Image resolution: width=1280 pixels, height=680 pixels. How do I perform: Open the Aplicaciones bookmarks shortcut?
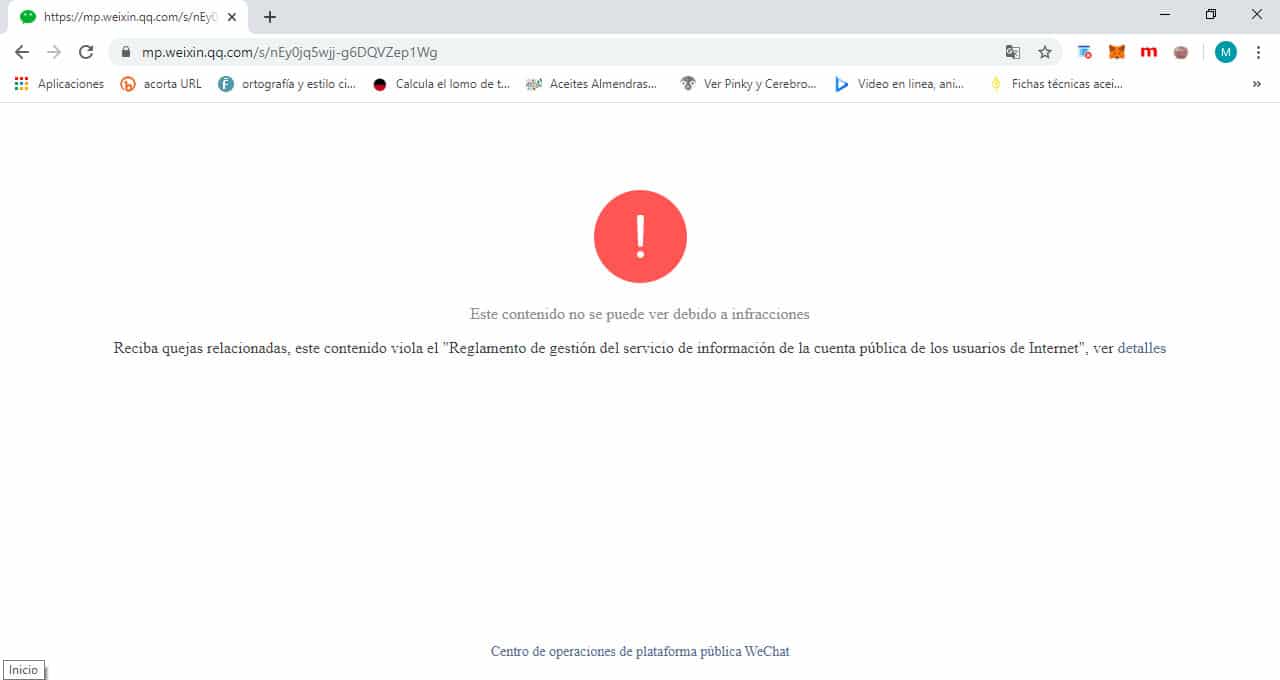click(x=59, y=84)
